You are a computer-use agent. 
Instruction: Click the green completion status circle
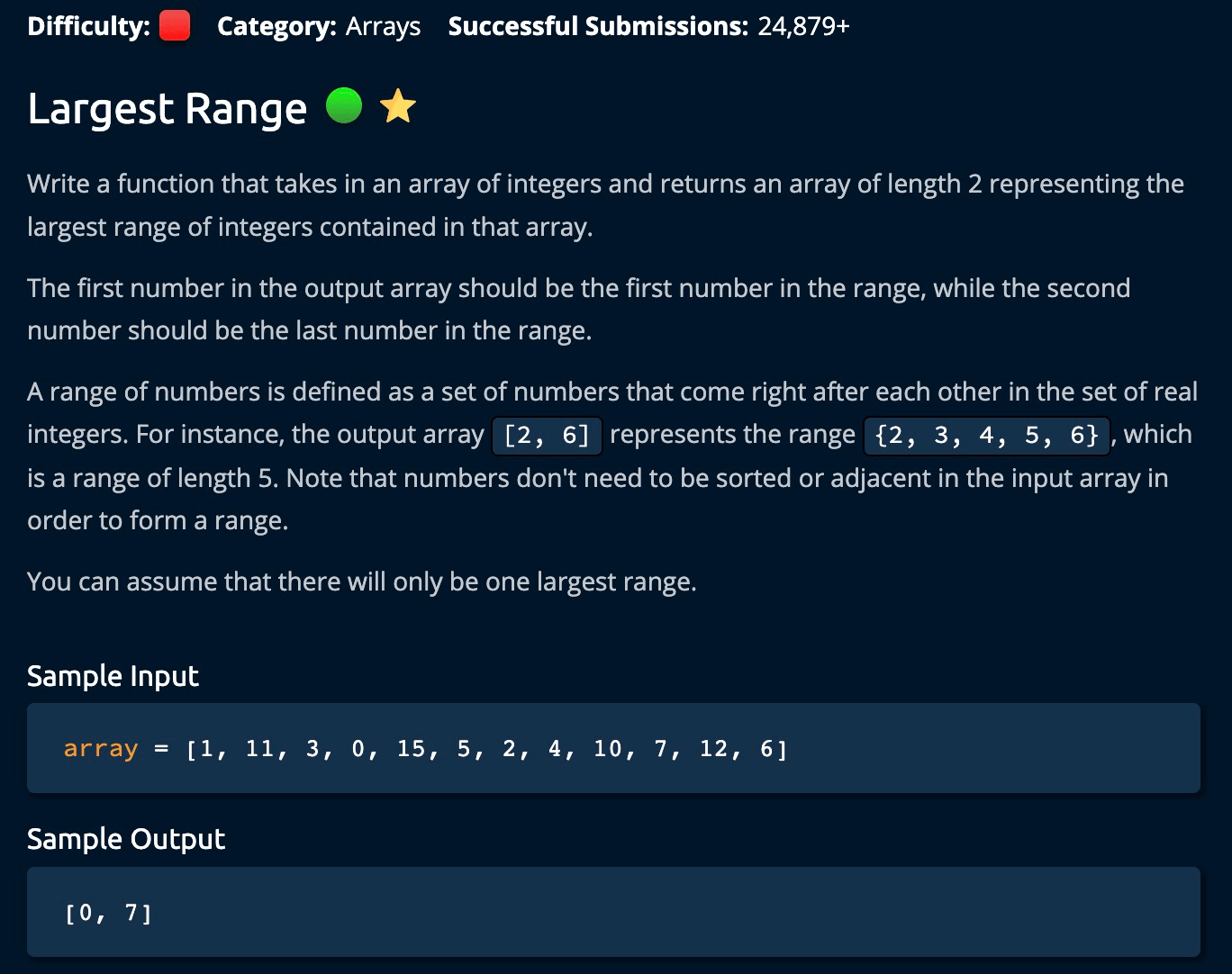(343, 107)
